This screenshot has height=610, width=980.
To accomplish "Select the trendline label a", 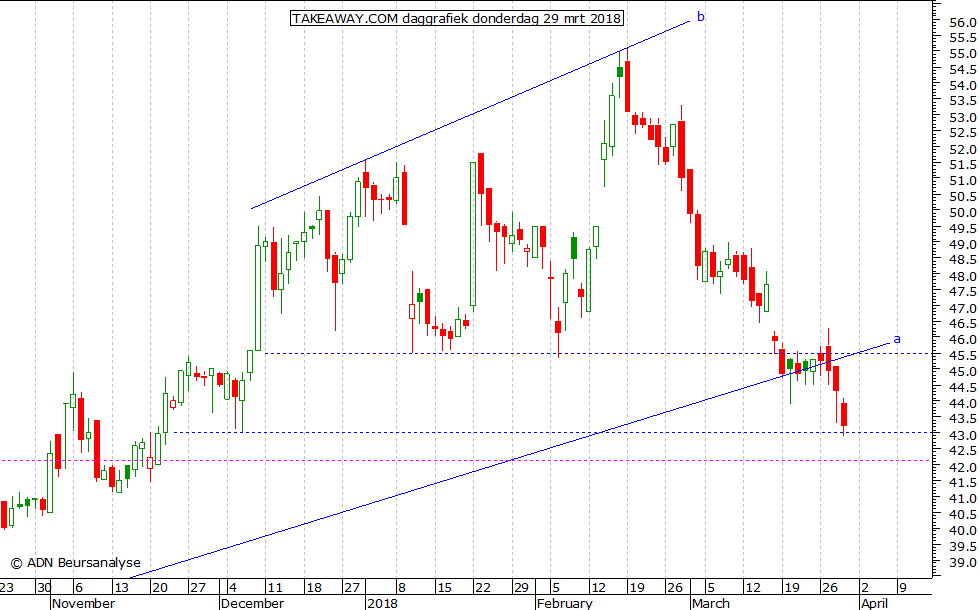I will coord(897,339).
